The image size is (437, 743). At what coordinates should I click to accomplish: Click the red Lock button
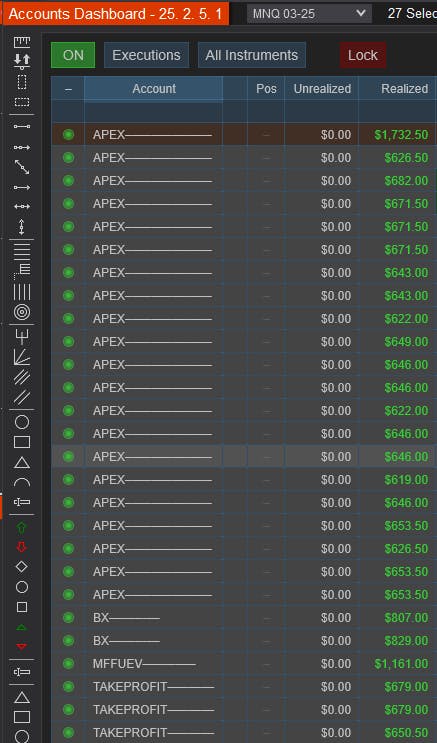tap(363, 55)
